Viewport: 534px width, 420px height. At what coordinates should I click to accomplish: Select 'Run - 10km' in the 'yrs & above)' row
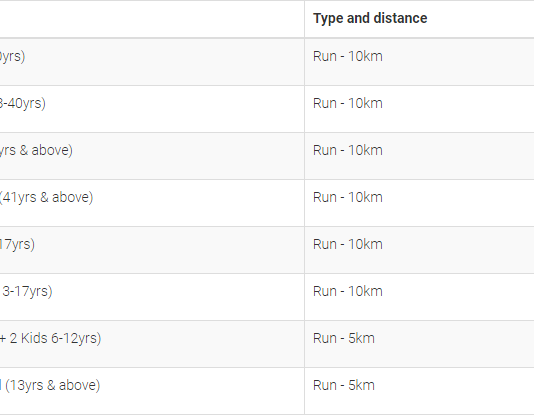coord(348,150)
